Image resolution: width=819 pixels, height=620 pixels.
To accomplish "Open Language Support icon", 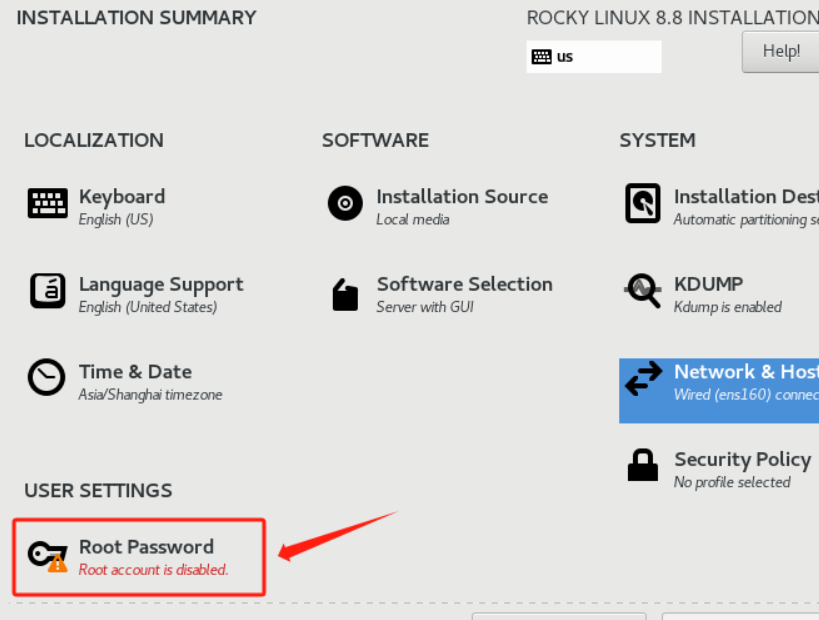I will pos(47,291).
